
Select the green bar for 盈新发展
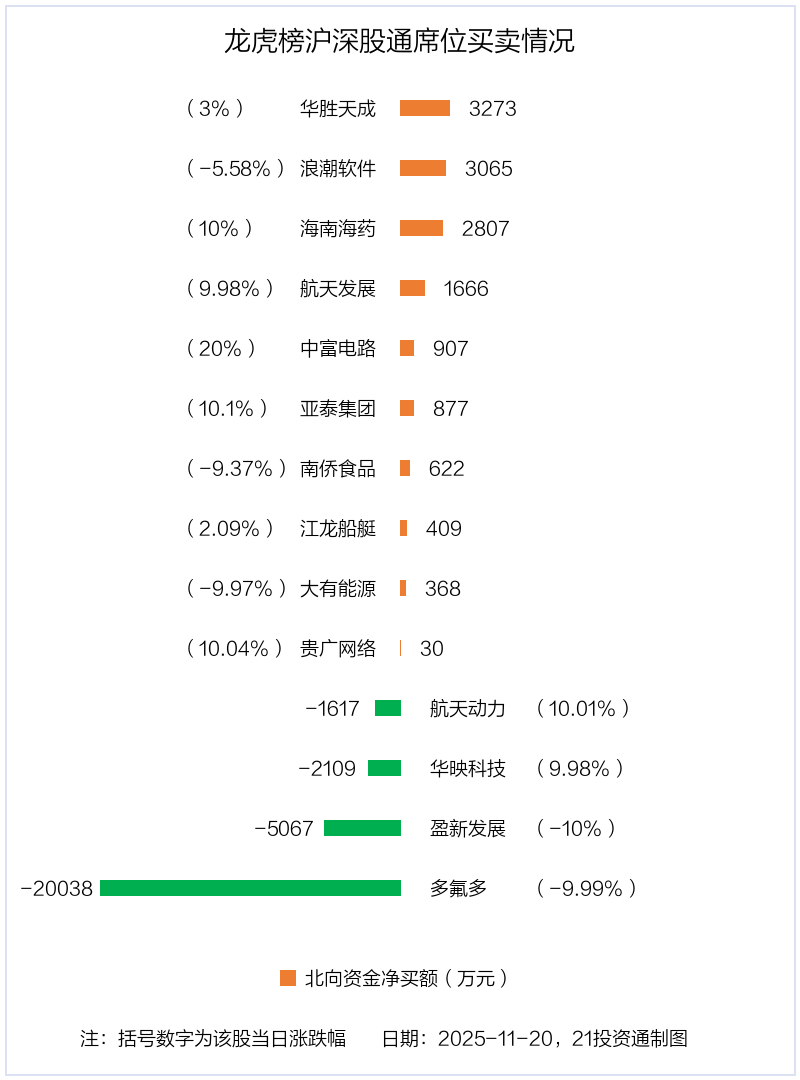362,828
